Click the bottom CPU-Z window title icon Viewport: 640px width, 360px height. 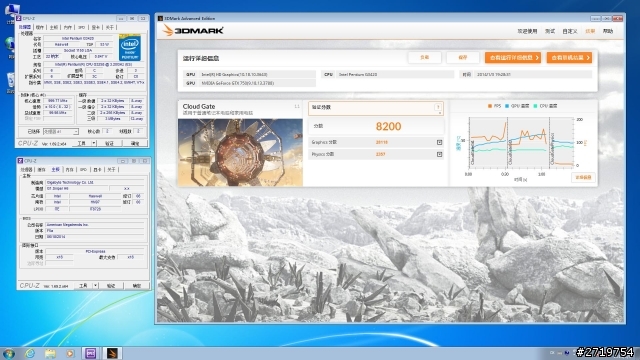(20, 161)
